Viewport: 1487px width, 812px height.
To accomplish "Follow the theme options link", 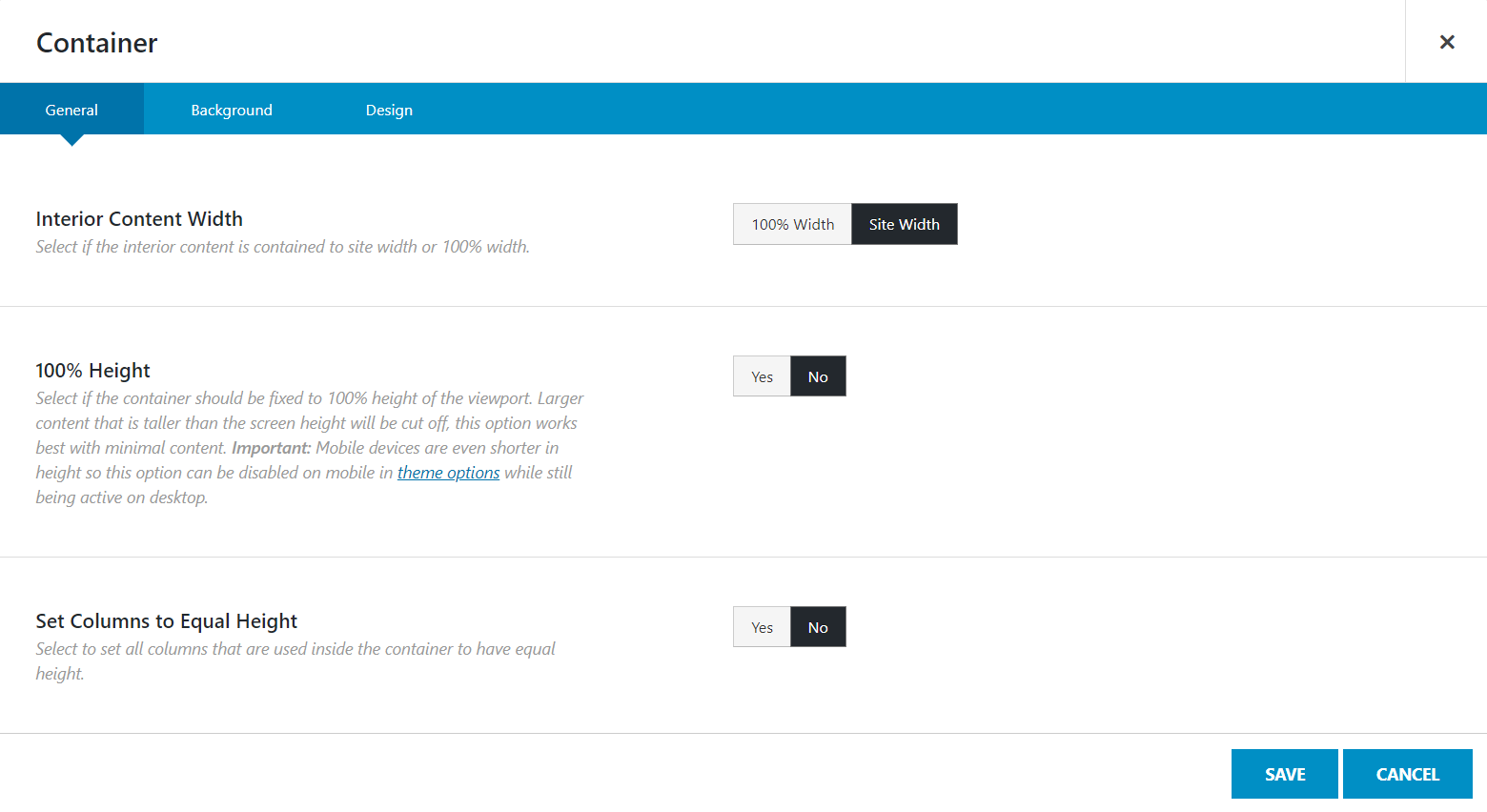I will (448, 473).
